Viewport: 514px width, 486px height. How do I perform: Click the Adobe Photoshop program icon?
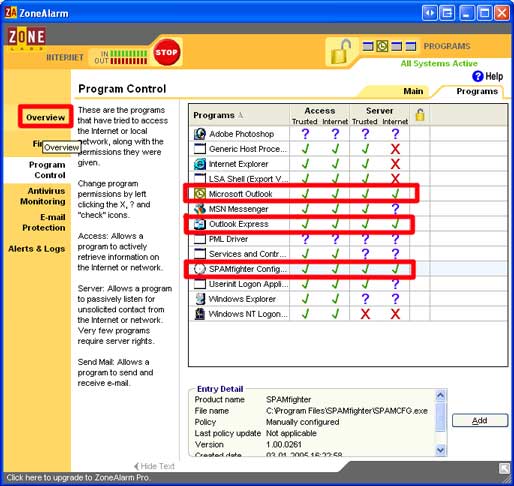tap(200, 134)
